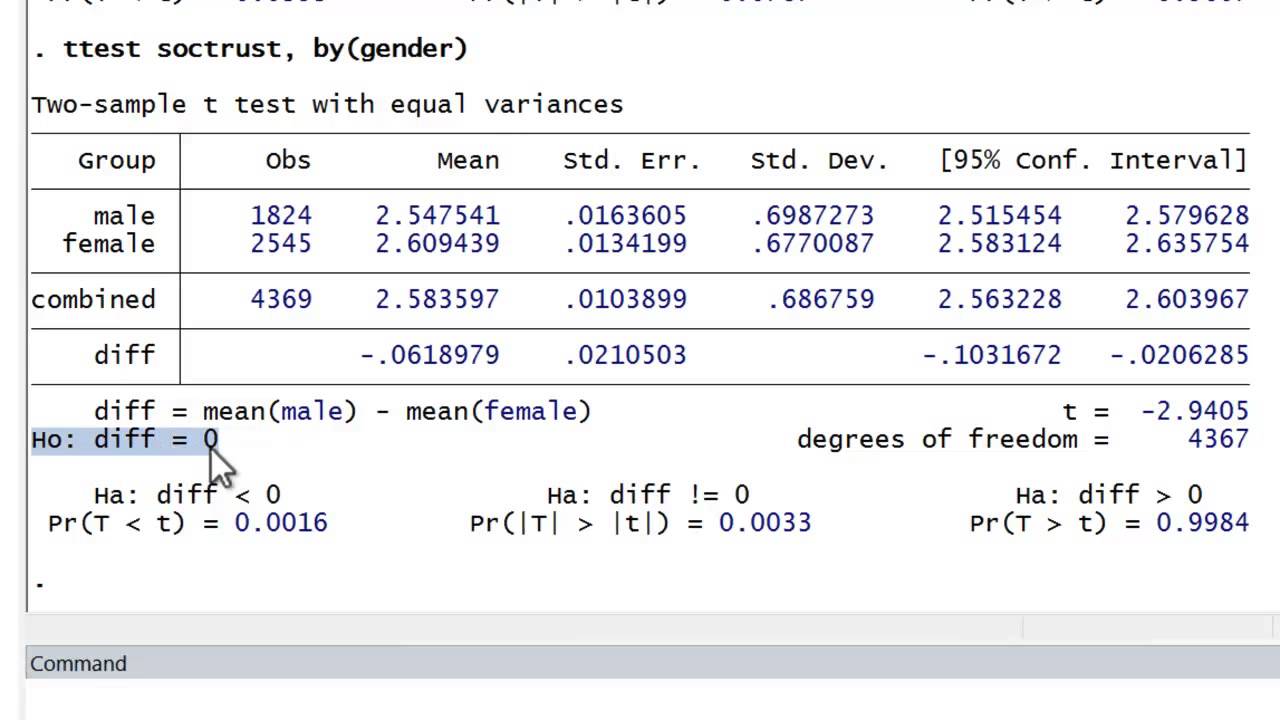The image size is (1280, 720).
Task: Click the 'Std. Dev.' column header
Action: point(819,161)
